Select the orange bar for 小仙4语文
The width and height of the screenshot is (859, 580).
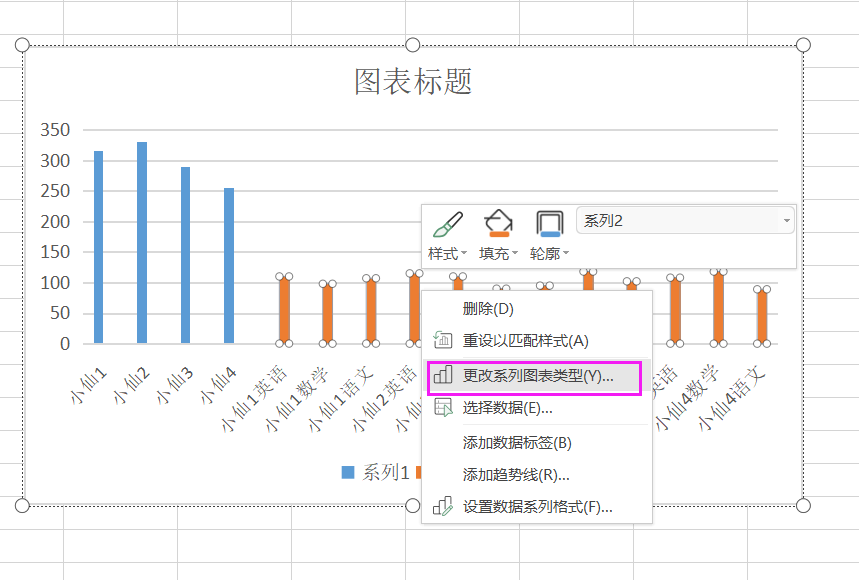point(762,317)
